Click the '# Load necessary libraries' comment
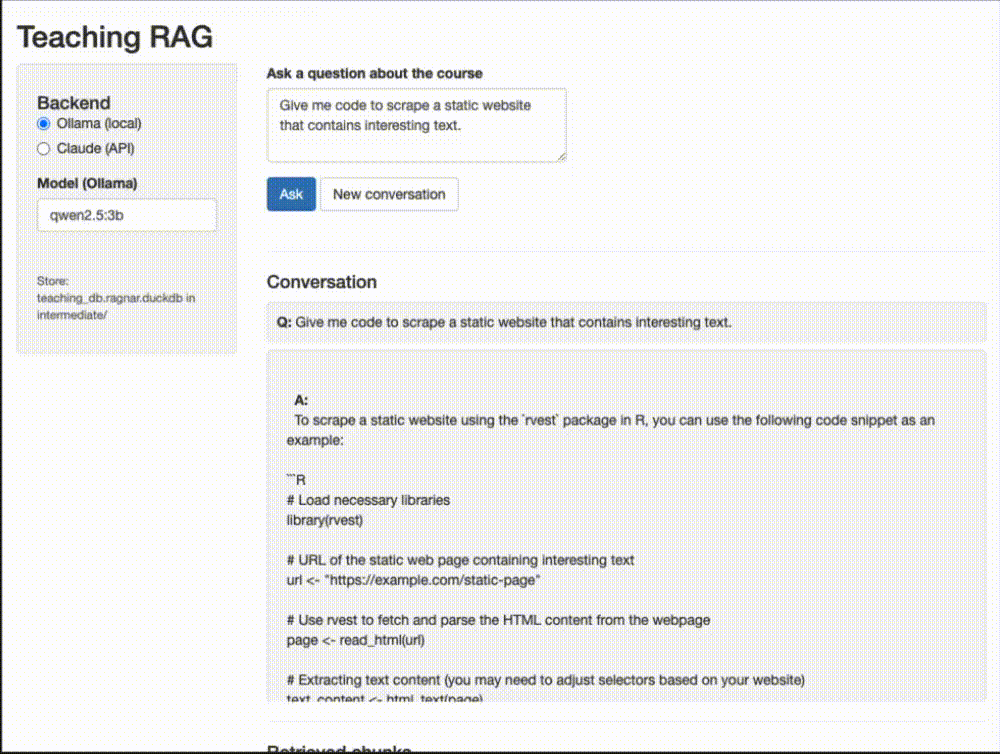The image size is (1000, 754). [x=368, y=500]
